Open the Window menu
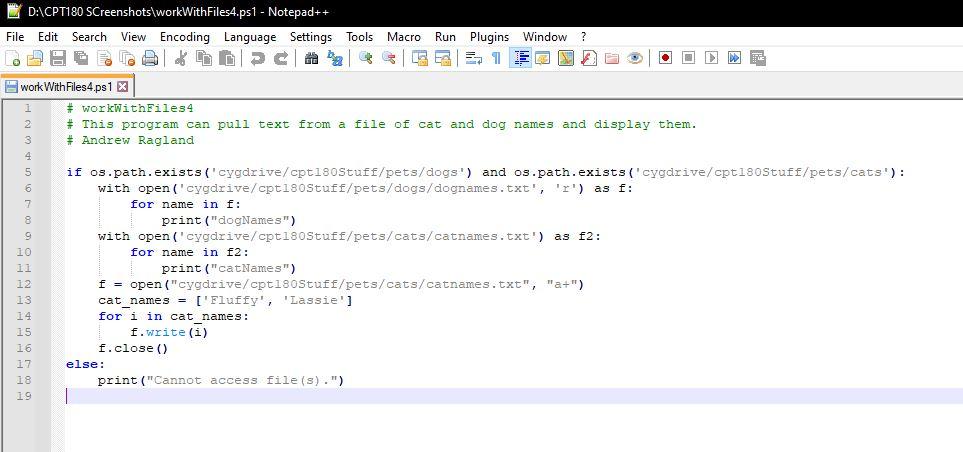The image size is (963, 452). point(545,37)
